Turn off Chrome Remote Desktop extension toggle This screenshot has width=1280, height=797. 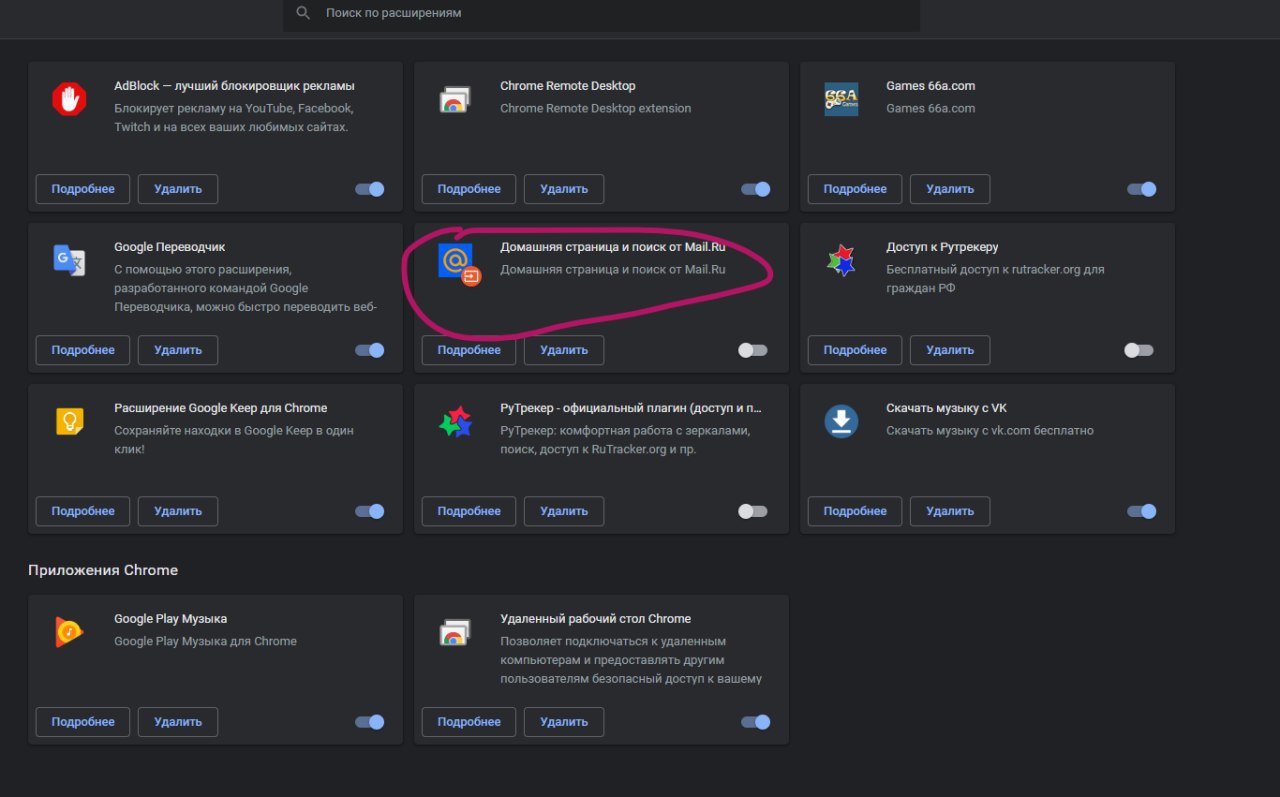click(756, 189)
